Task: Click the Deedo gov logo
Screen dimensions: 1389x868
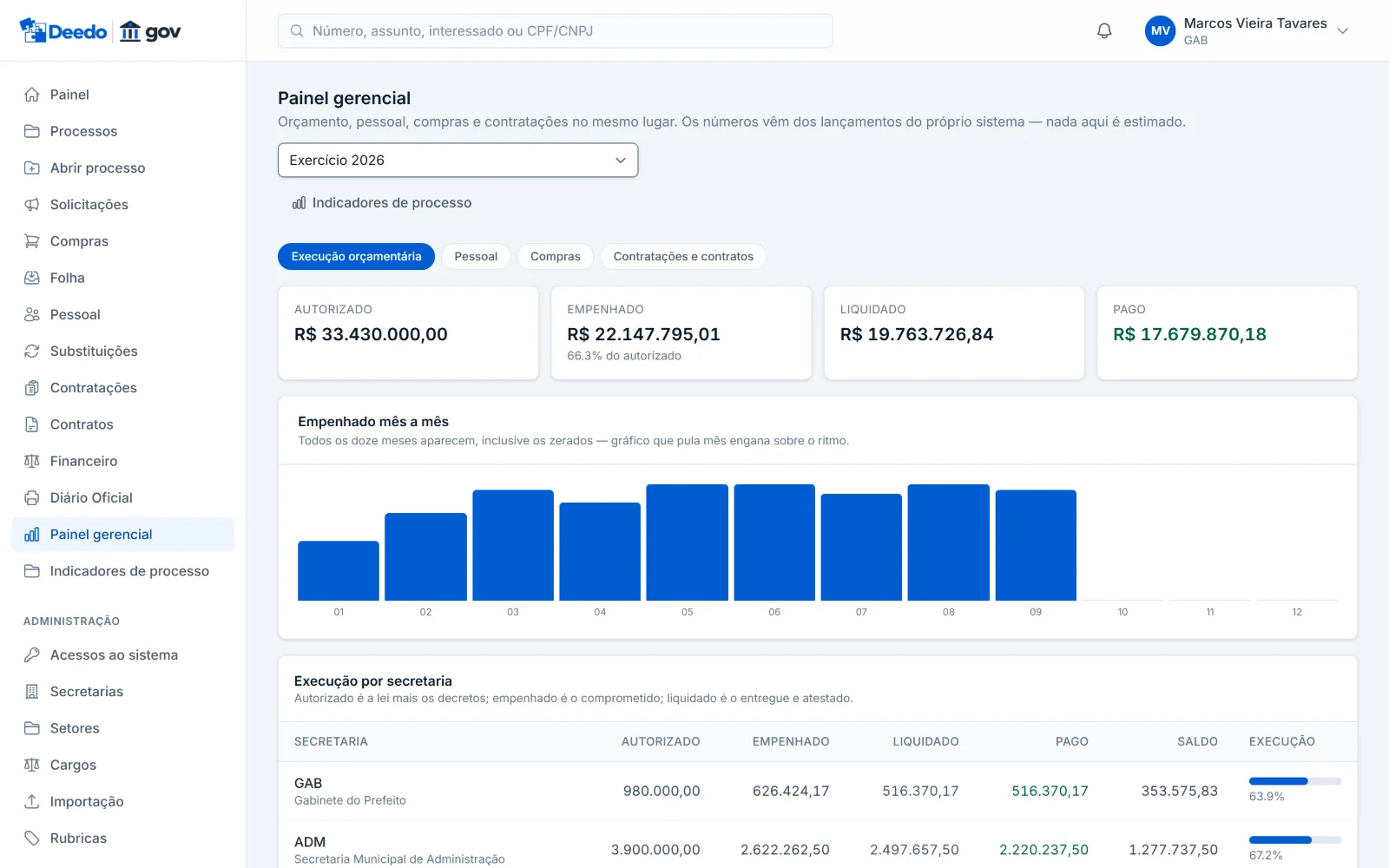Action: coord(100,31)
